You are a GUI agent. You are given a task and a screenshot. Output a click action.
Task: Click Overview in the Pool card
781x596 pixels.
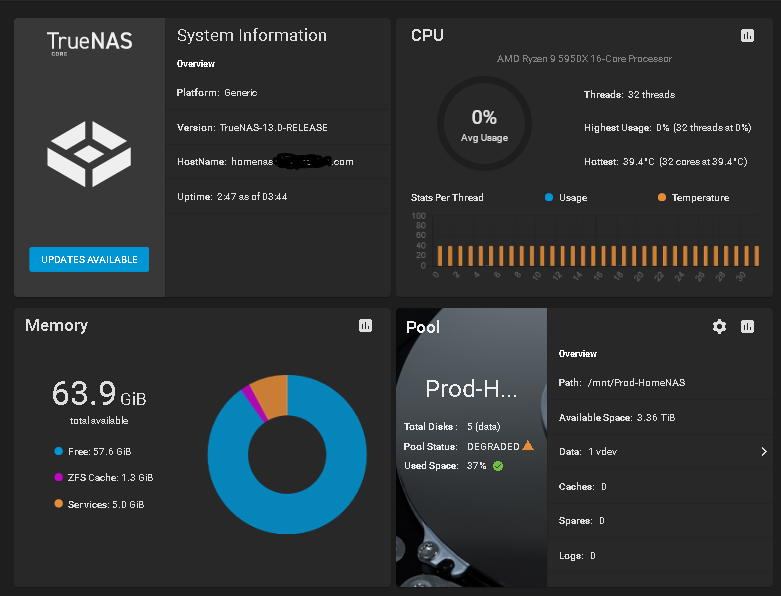(x=577, y=354)
